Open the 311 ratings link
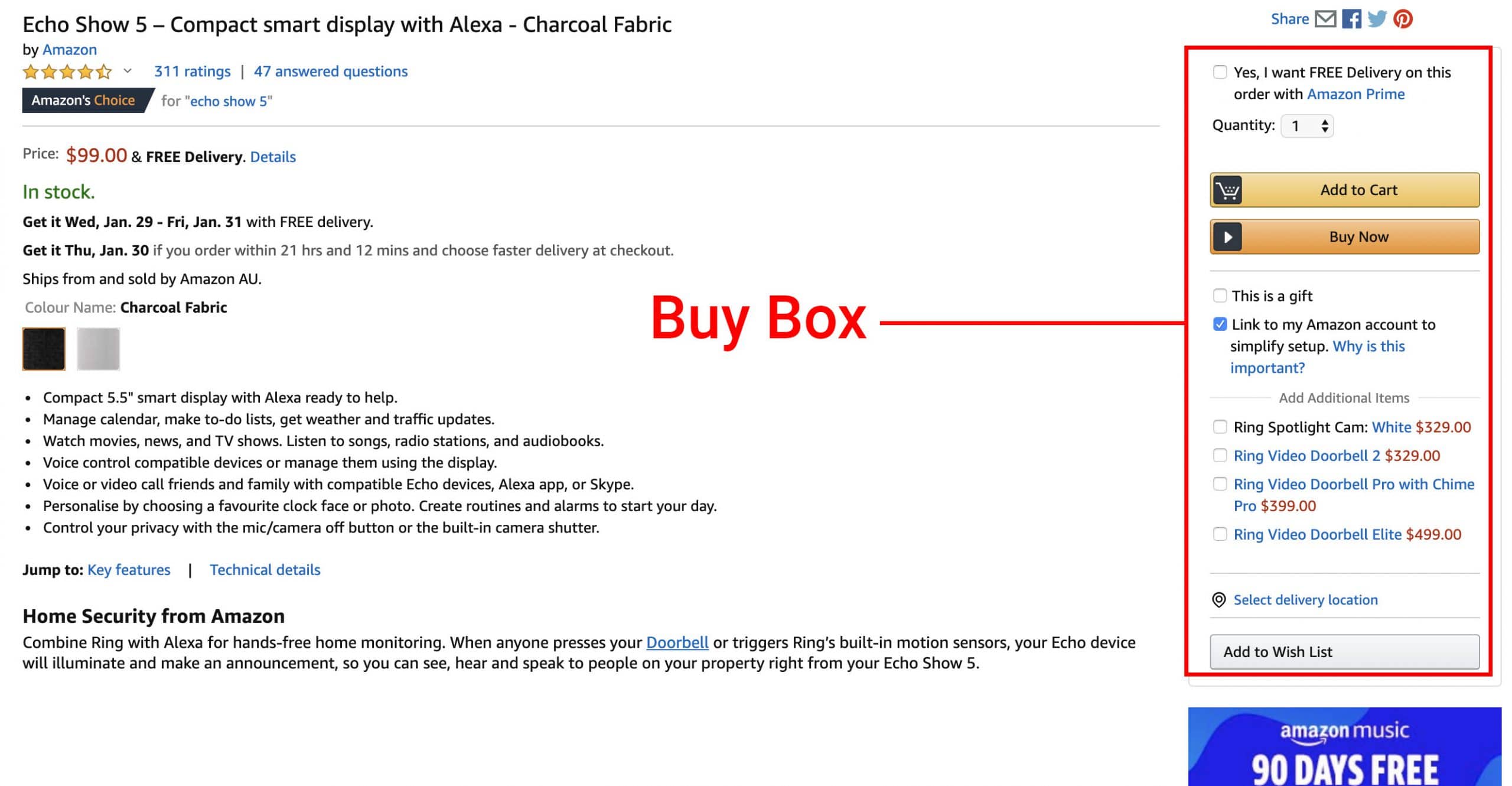The image size is (1512, 786). [191, 71]
